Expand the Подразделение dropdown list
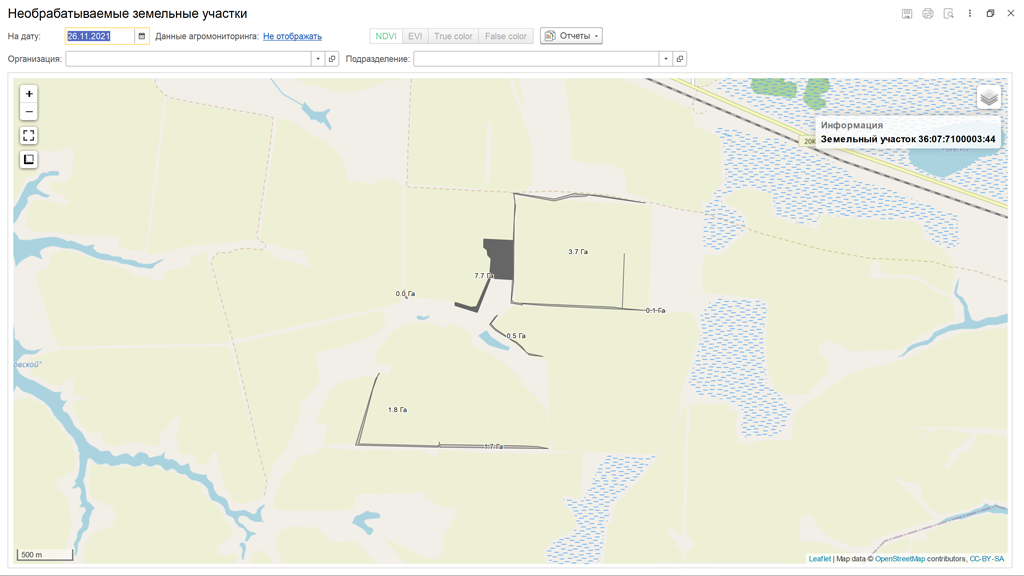The image size is (1024, 576). tap(666, 59)
